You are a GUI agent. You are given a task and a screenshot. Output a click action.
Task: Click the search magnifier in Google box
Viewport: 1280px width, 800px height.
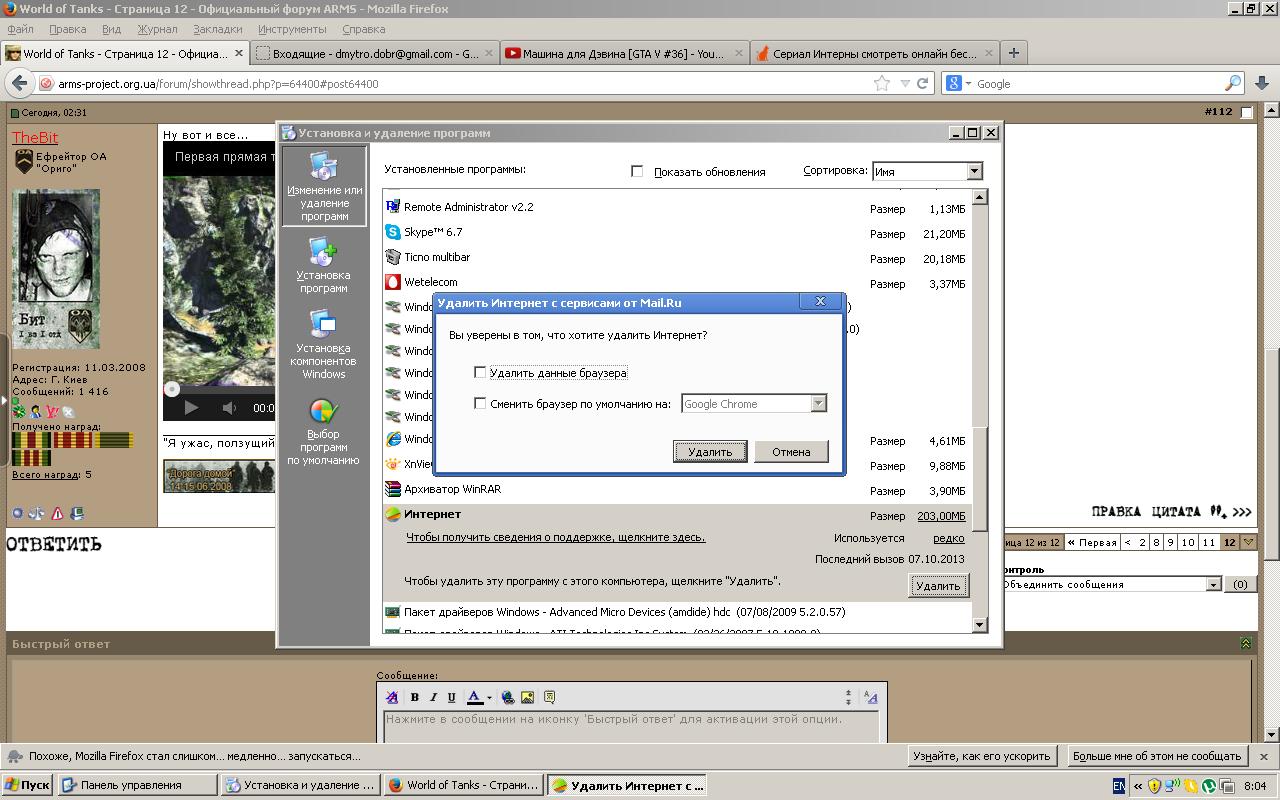1233,84
